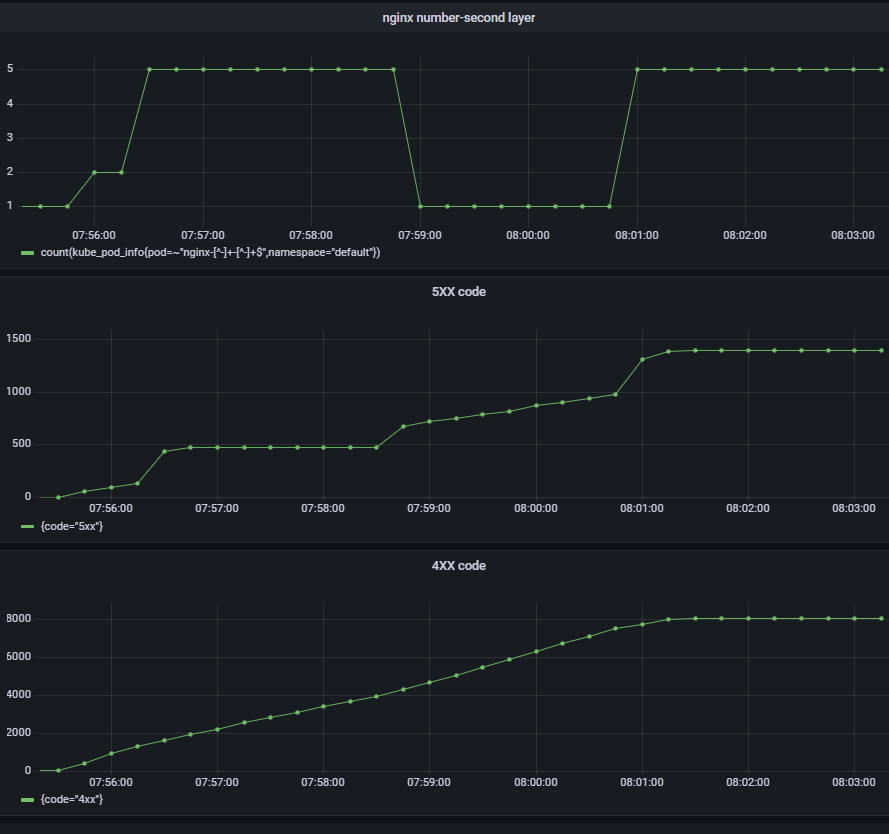Select the 5XX graph data point at 08:01:00

(x=642, y=359)
